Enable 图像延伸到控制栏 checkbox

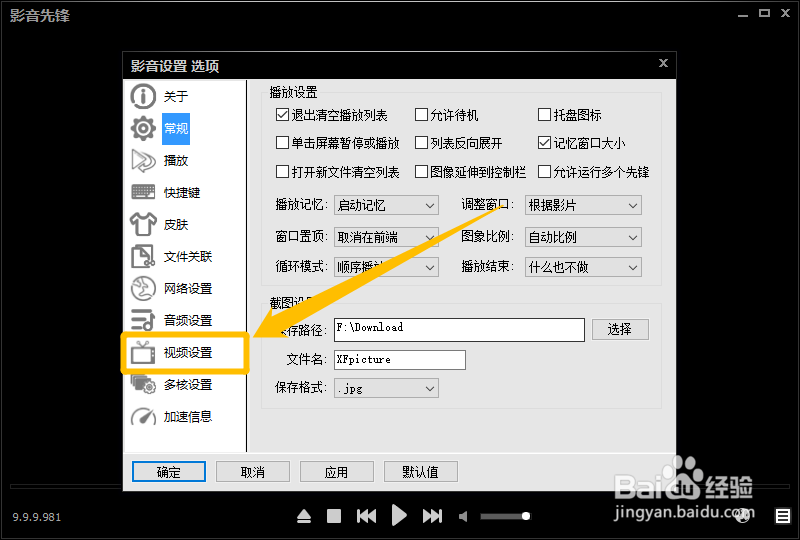pyautogui.click(x=421, y=172)
